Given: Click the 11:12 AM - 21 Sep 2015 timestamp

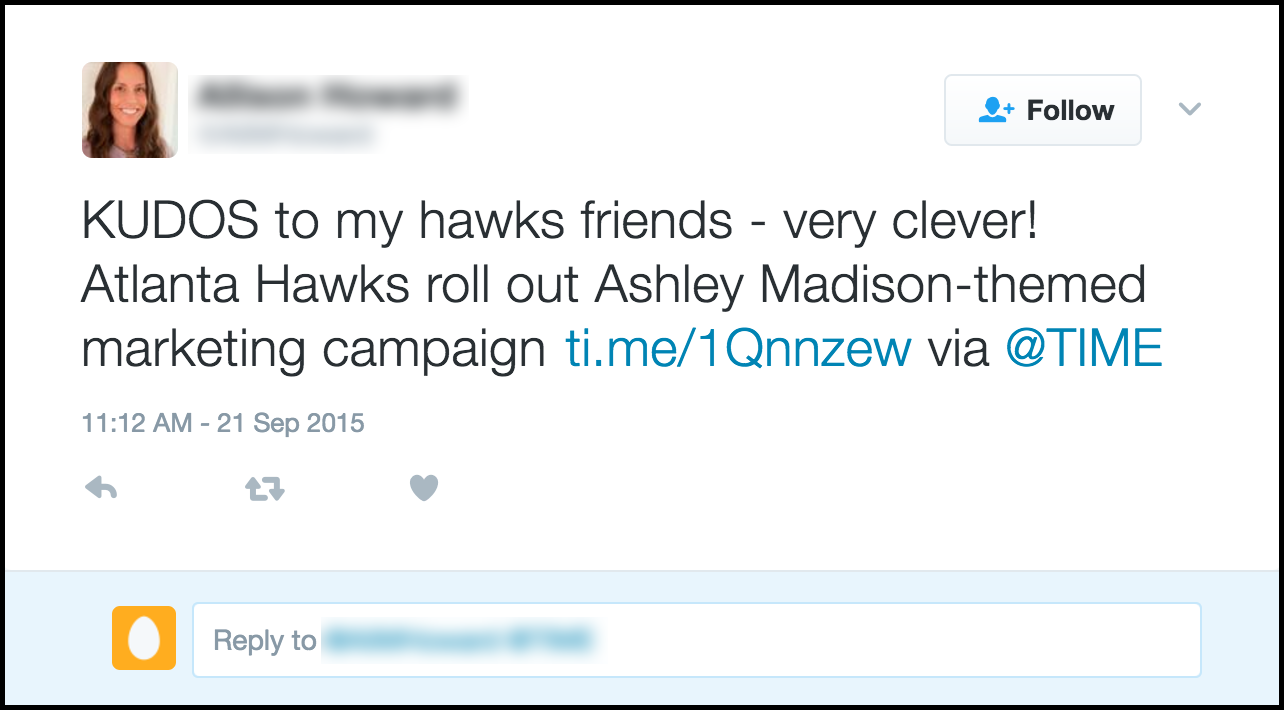Looking at the screenshot, I should tap(223, 423).
